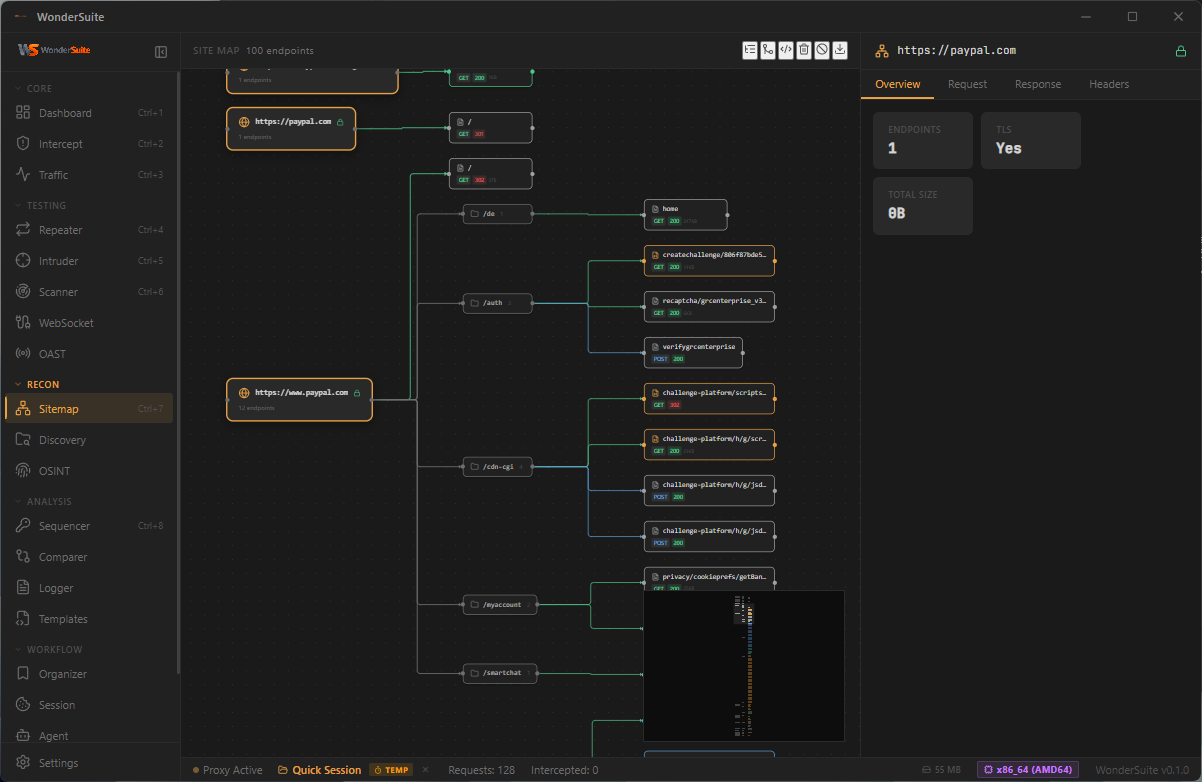
Task: Switch site map to tree list view
Action: 750,50
